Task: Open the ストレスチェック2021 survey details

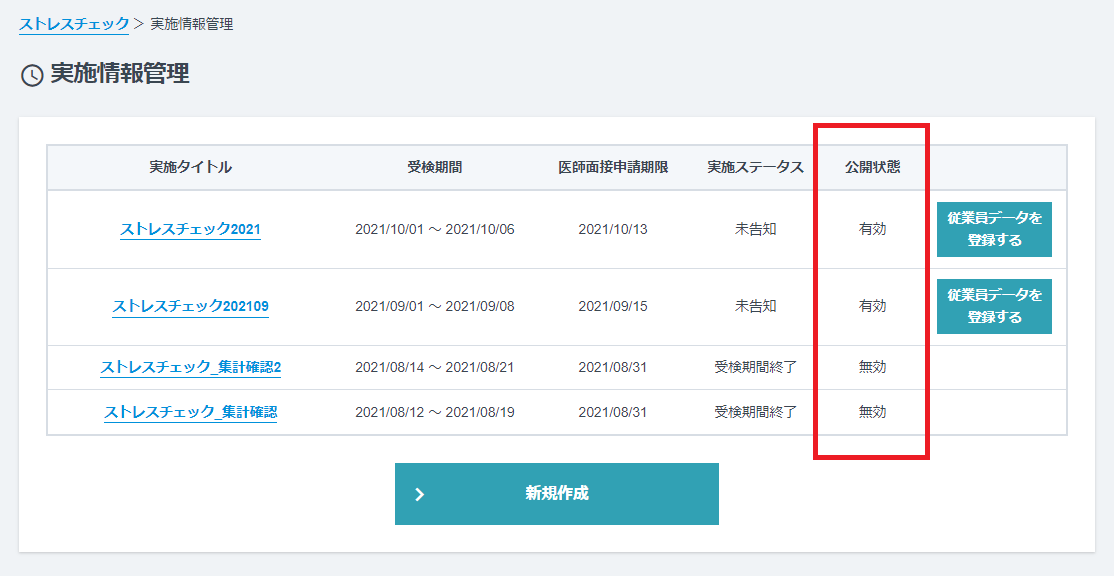Action: (190, 229)
